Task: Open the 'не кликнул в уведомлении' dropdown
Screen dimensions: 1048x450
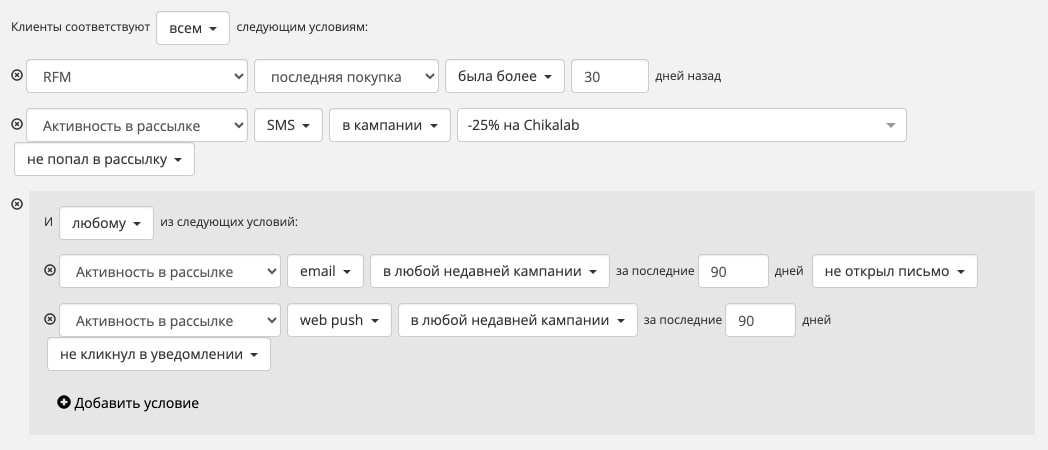Action: point(158,354)
